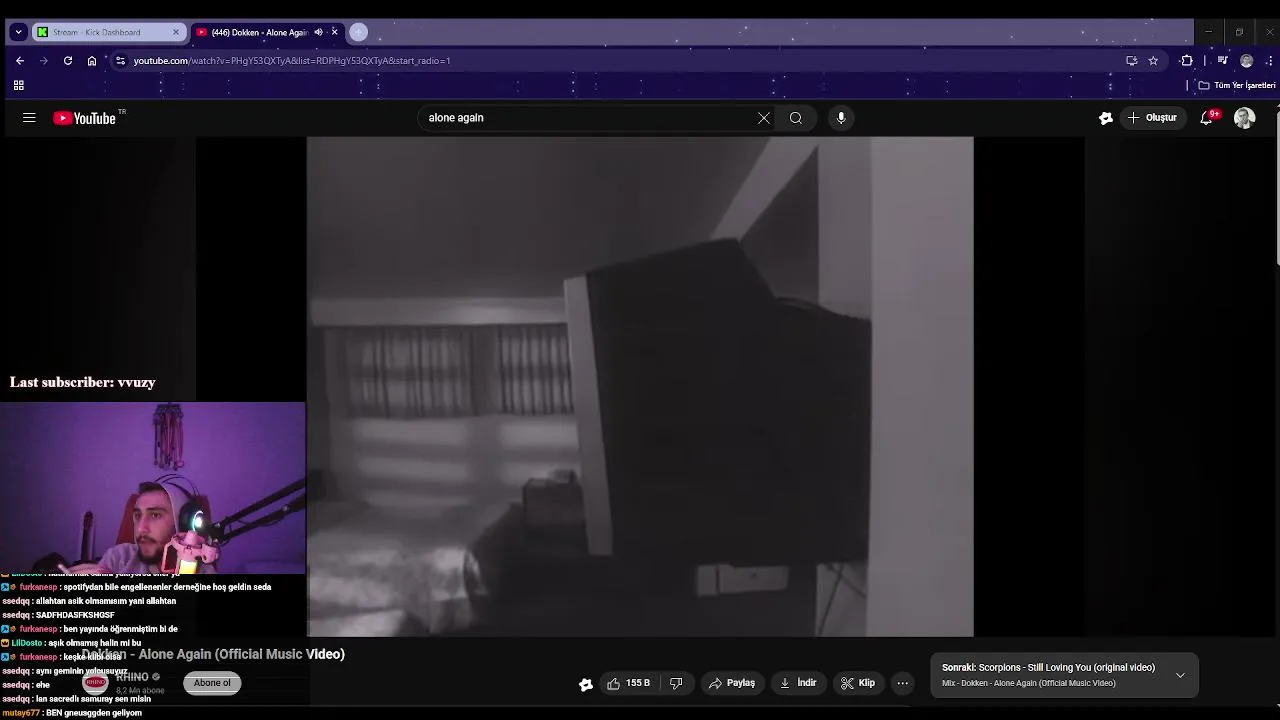
Task: Open the Tüm Yer İşaretleri folder
Action: click(1237, 85)
